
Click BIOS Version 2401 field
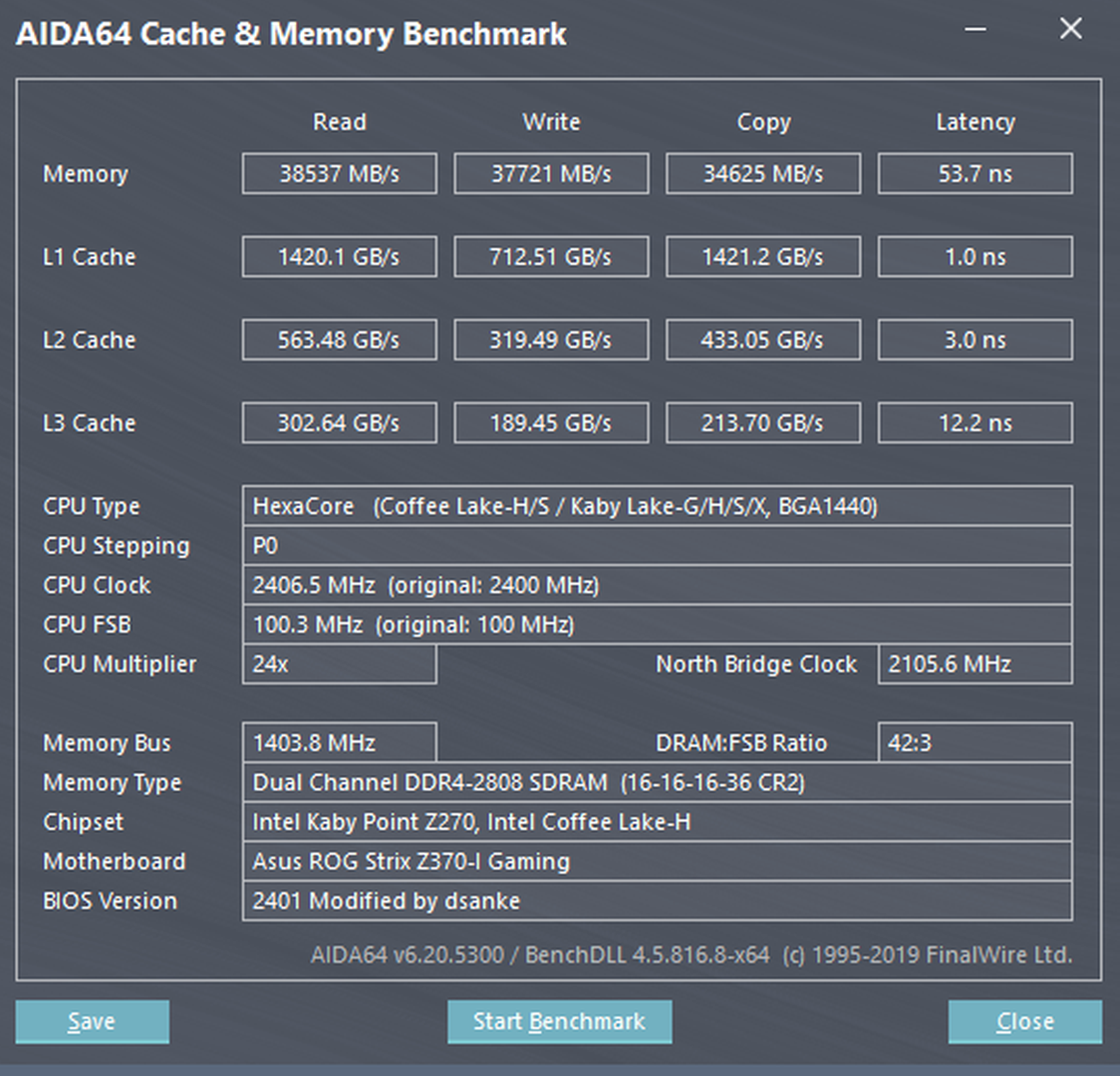click(657, 901)
